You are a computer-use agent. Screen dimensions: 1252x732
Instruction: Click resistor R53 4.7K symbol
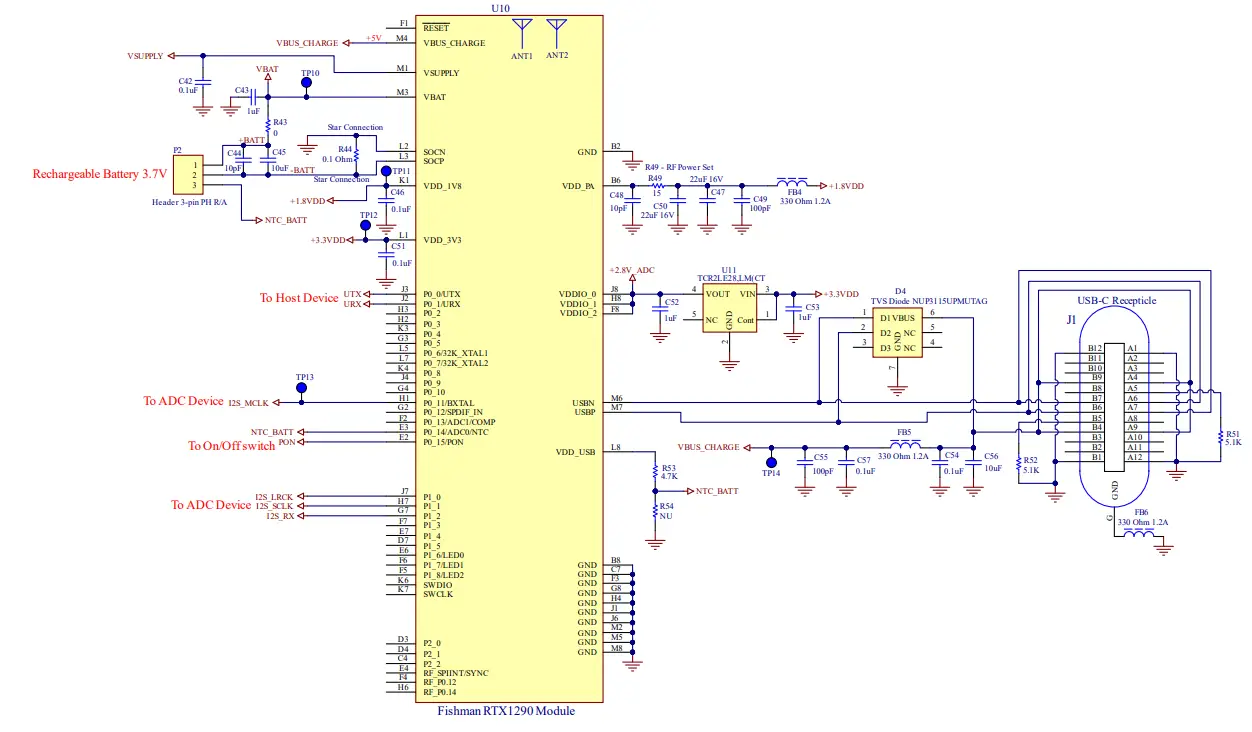(x=655, y=473)
